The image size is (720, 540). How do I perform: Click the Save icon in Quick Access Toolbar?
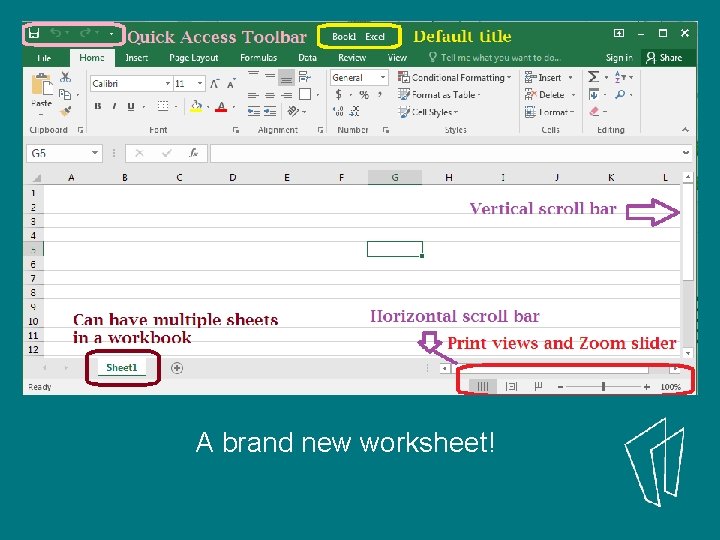point(34,34)
